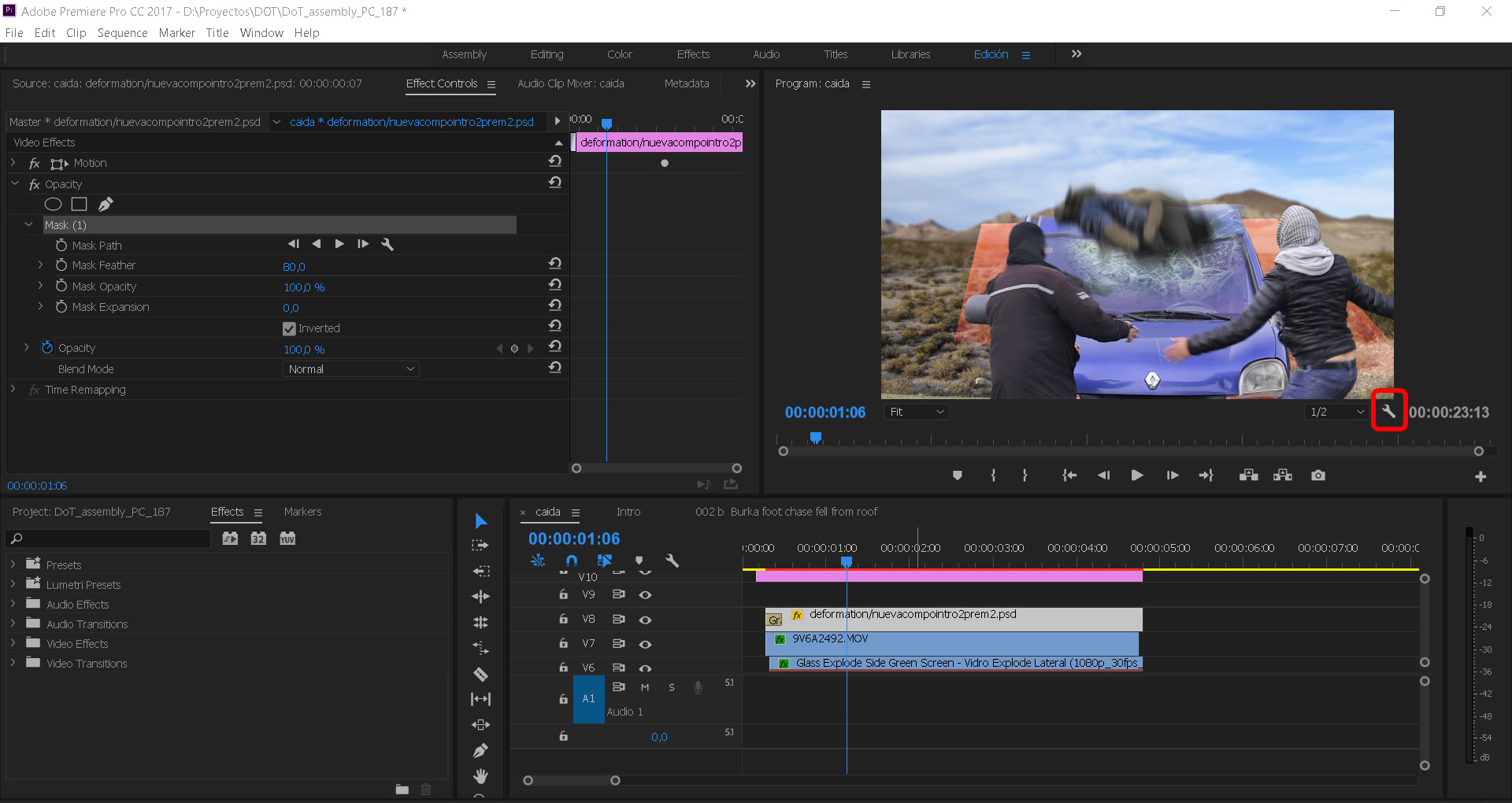The image size is (1512, 803).
Task: Toggle Opacity animation stopwatch
Action: tap(47, 348)
